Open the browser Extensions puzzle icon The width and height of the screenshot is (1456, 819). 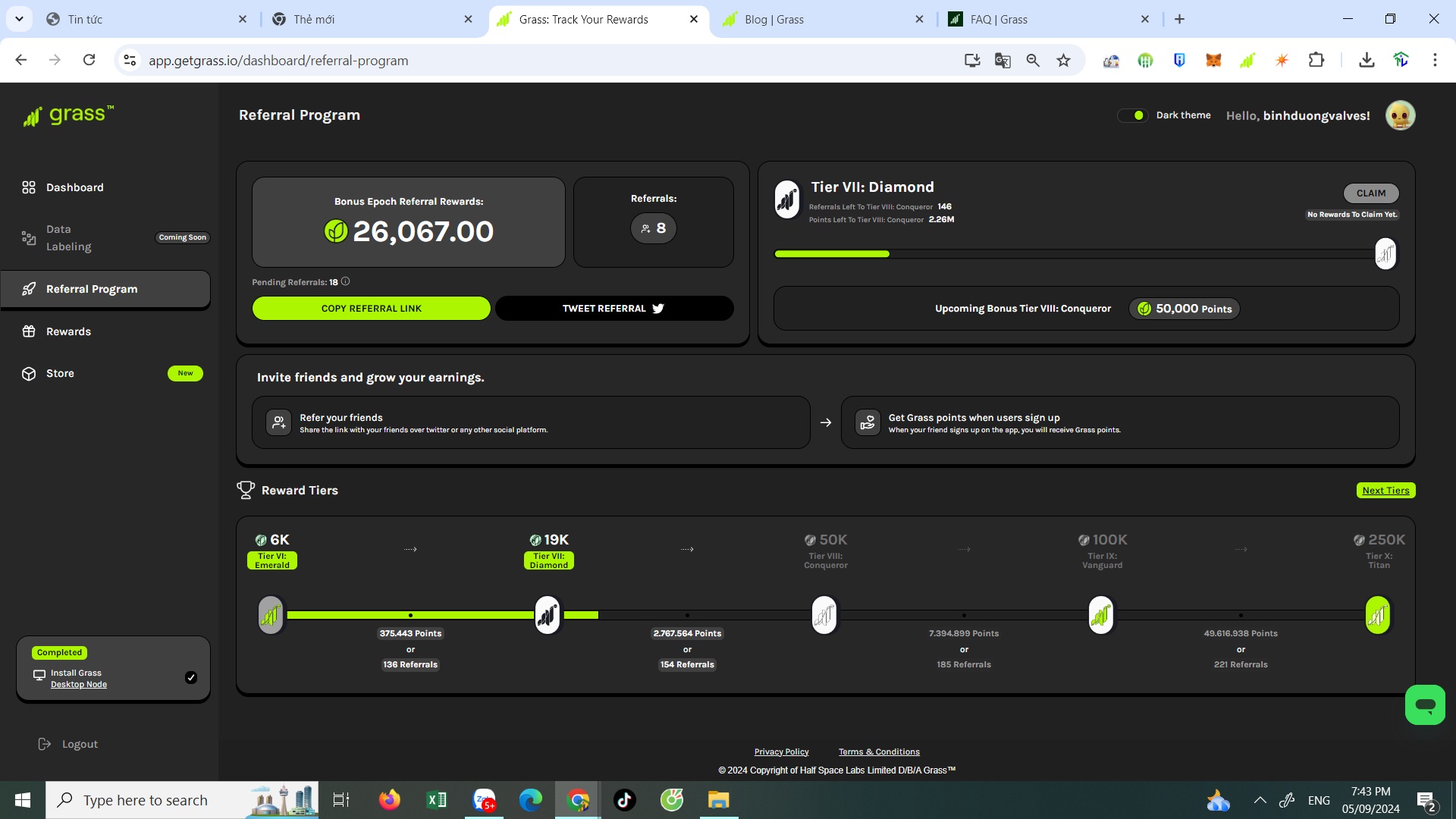click(1316, 60)
